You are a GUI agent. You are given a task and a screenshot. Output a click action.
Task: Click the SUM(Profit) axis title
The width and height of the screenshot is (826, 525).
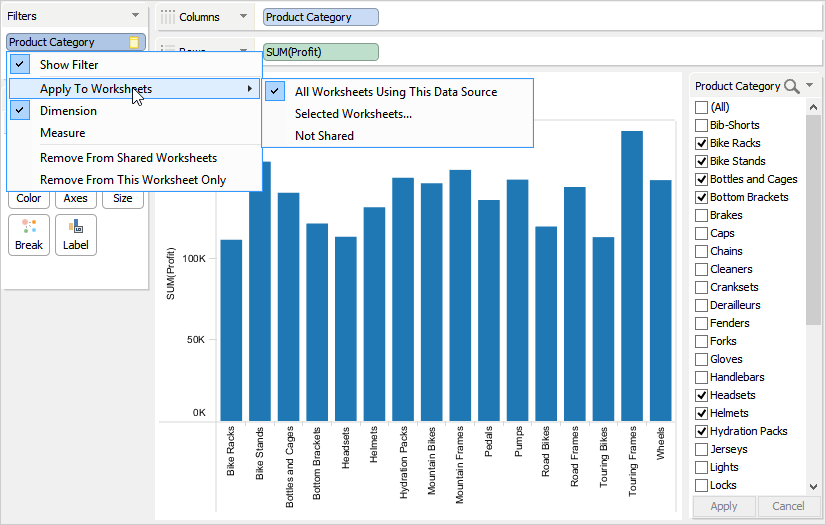(171, 274)
